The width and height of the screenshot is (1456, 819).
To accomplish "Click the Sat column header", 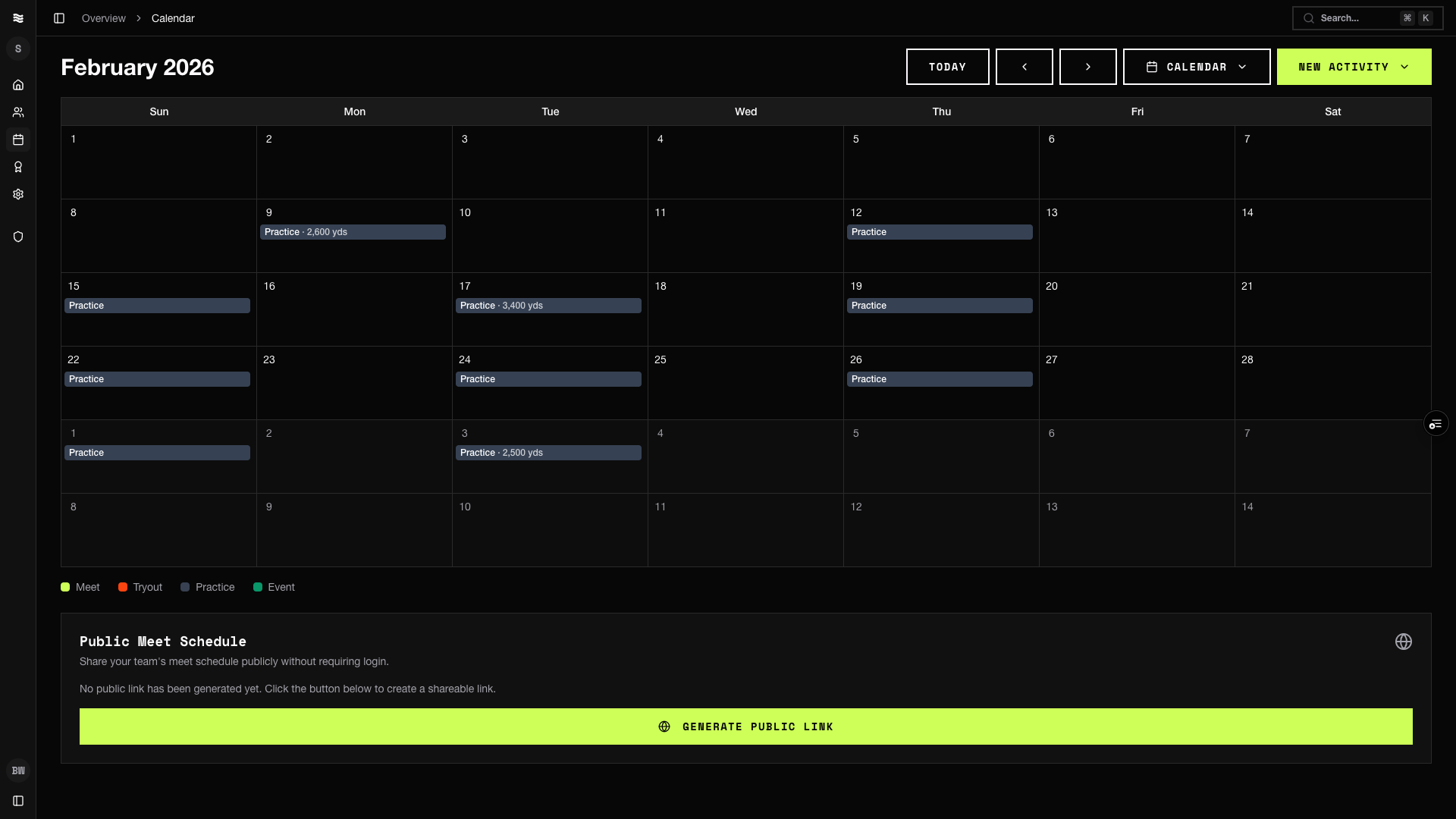I will pos(1333,111).
